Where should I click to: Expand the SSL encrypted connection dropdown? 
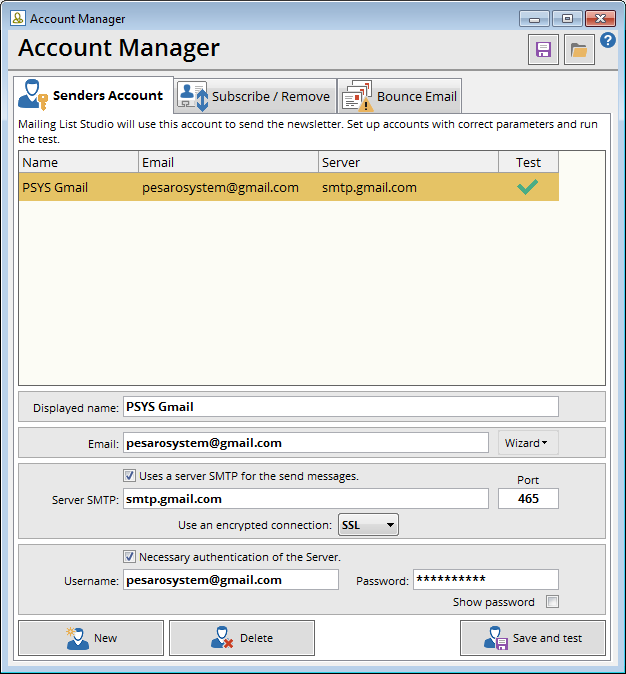(x=368, y=525)
